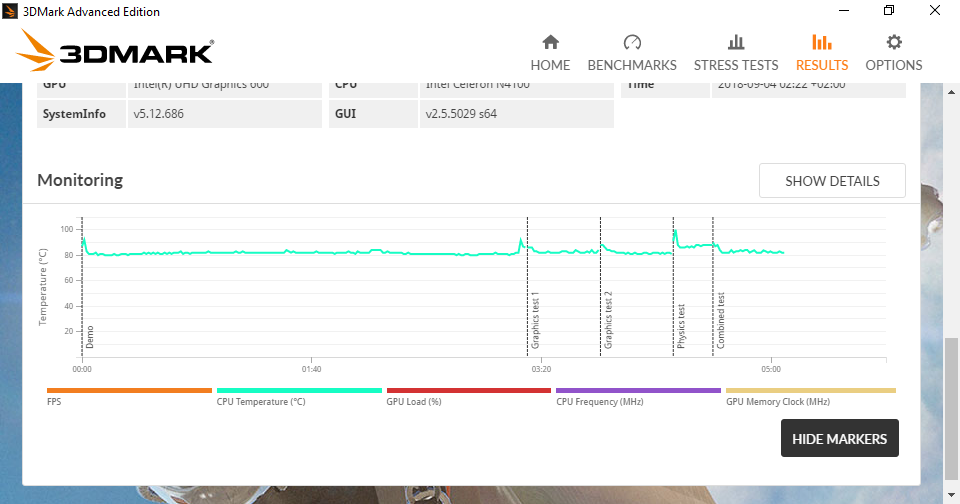Viewport: 960px width, 504px height.
Task: Click the orange Results chart icon
Action: pyautogui.click(x=822, y=42)
